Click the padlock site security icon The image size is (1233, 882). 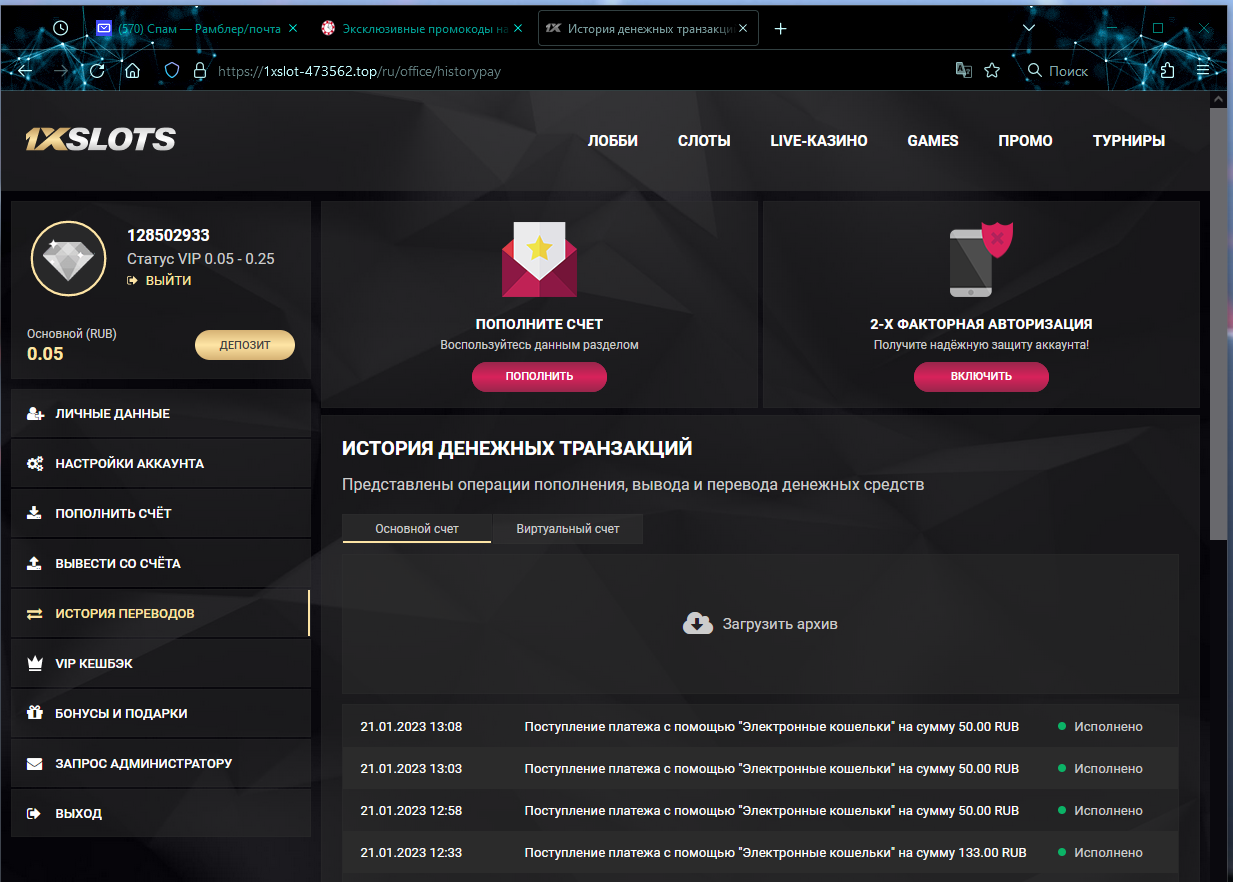[199, 71]
